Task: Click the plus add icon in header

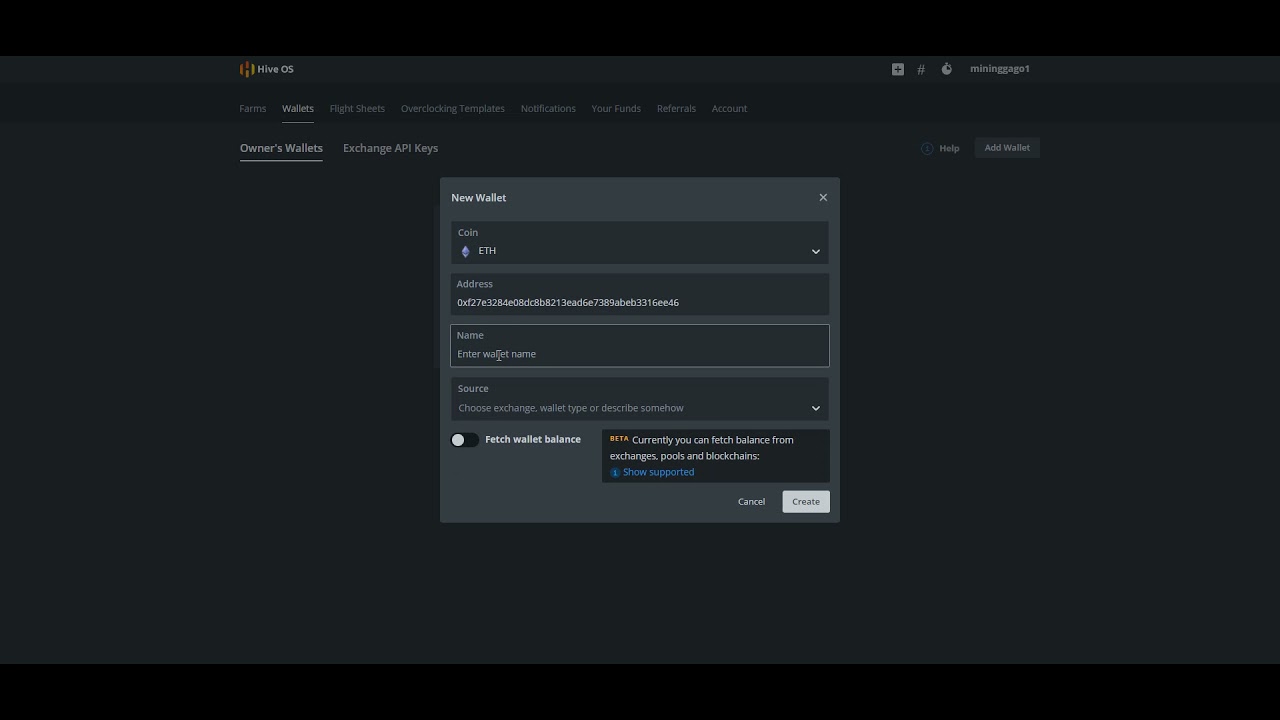Action: [897, 69]
